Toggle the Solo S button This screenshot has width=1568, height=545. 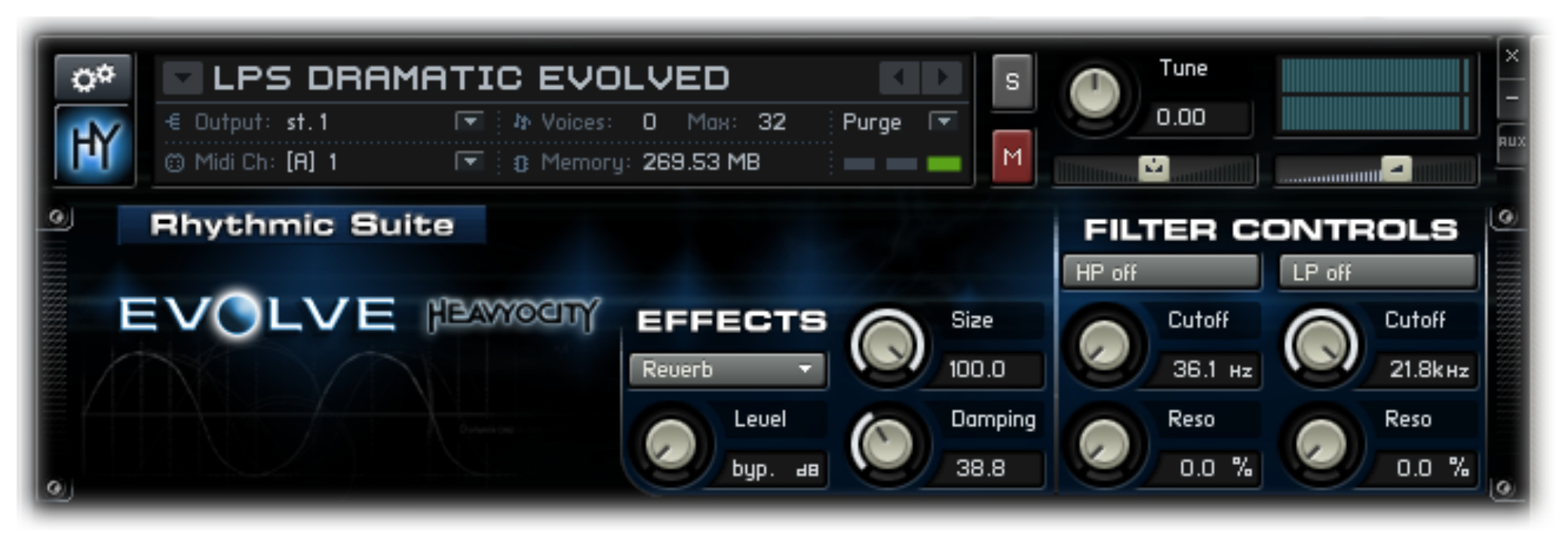coord(1012,81)
